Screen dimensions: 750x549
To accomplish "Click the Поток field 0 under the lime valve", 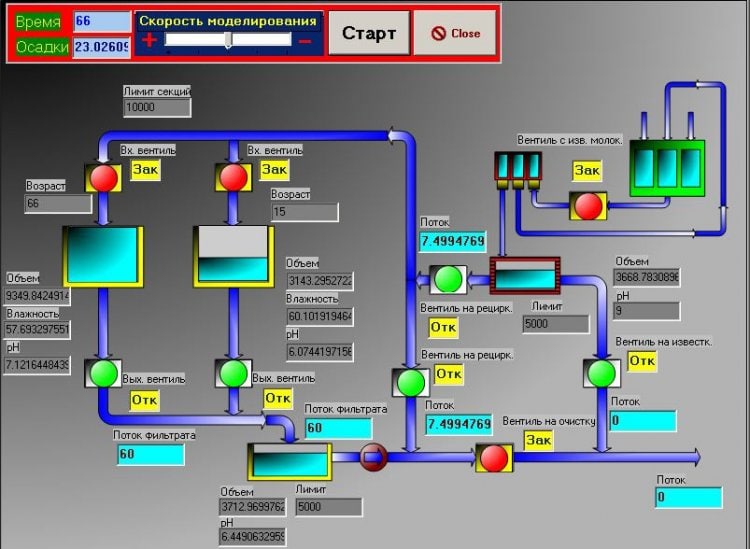I will coord(643,421).
